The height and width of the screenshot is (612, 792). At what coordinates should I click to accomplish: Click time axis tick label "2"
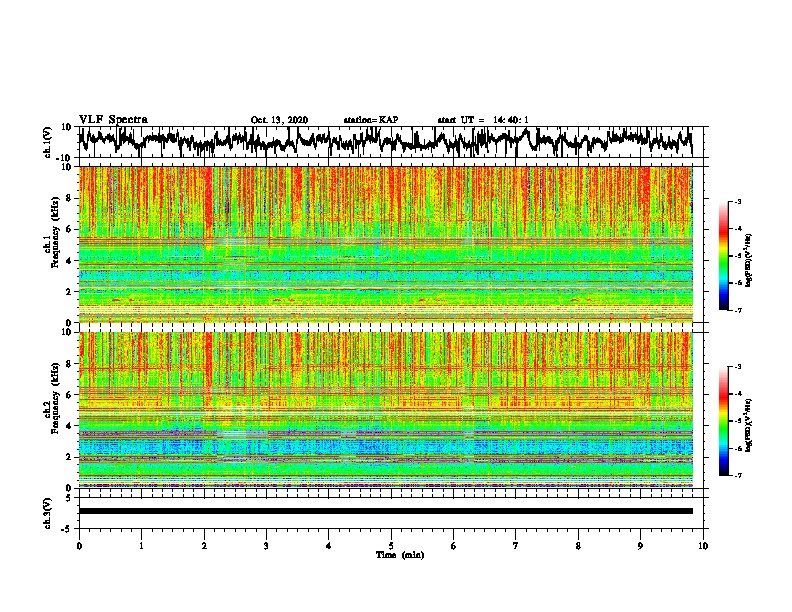click(204, 546)
